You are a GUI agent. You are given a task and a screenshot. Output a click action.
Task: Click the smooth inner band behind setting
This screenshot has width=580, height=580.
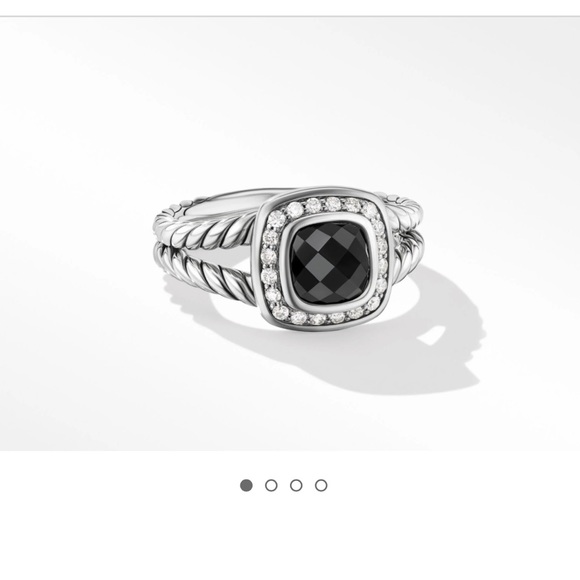229,202
